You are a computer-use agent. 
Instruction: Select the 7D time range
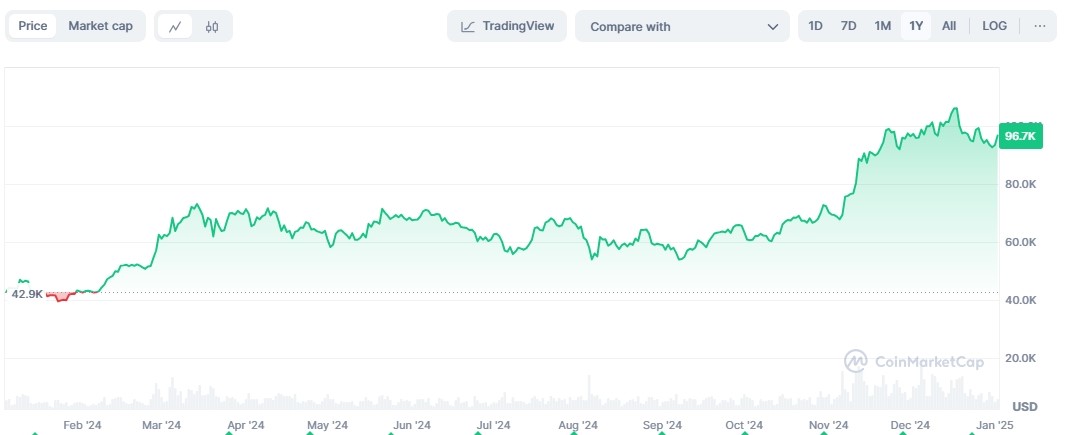(x=848, y=26)
